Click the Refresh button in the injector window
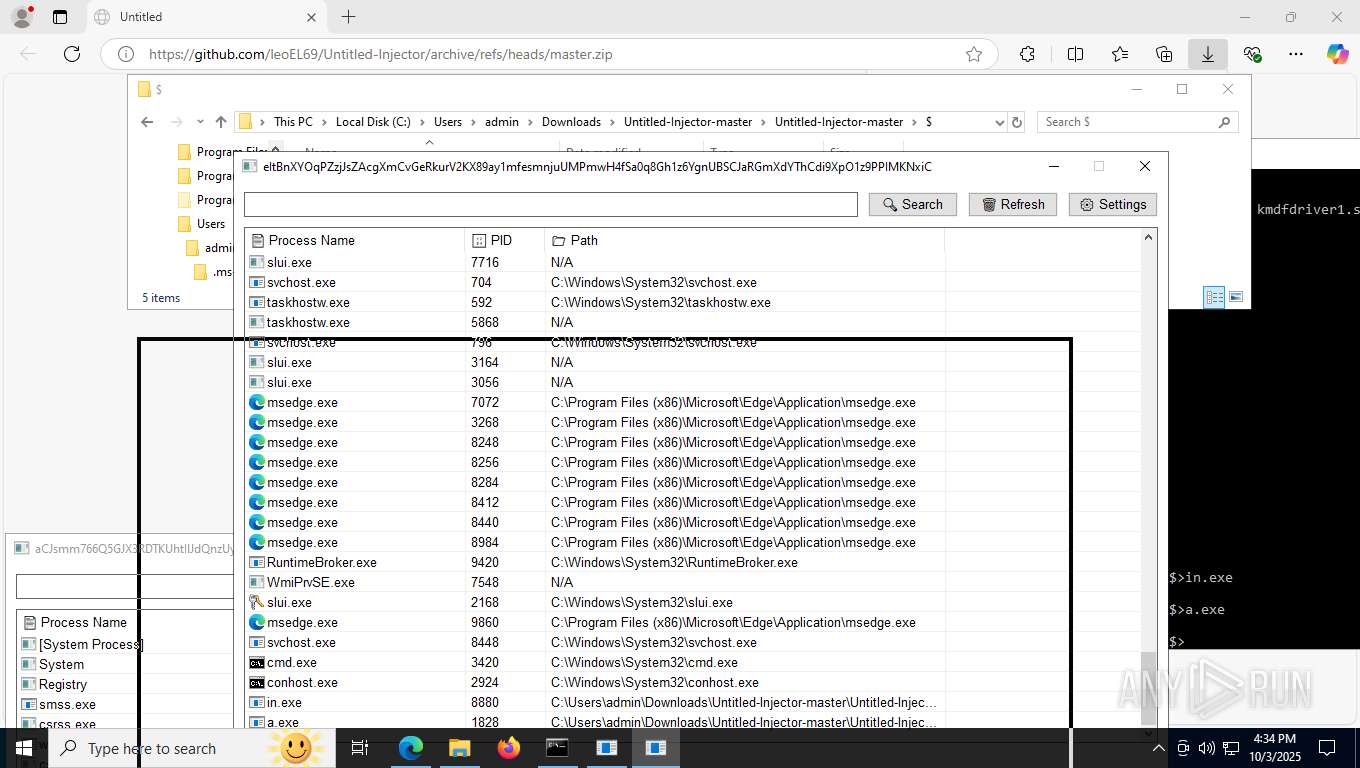Image resolution: width=1360 pixels, height=768 pixels. tap(1013, 204)
